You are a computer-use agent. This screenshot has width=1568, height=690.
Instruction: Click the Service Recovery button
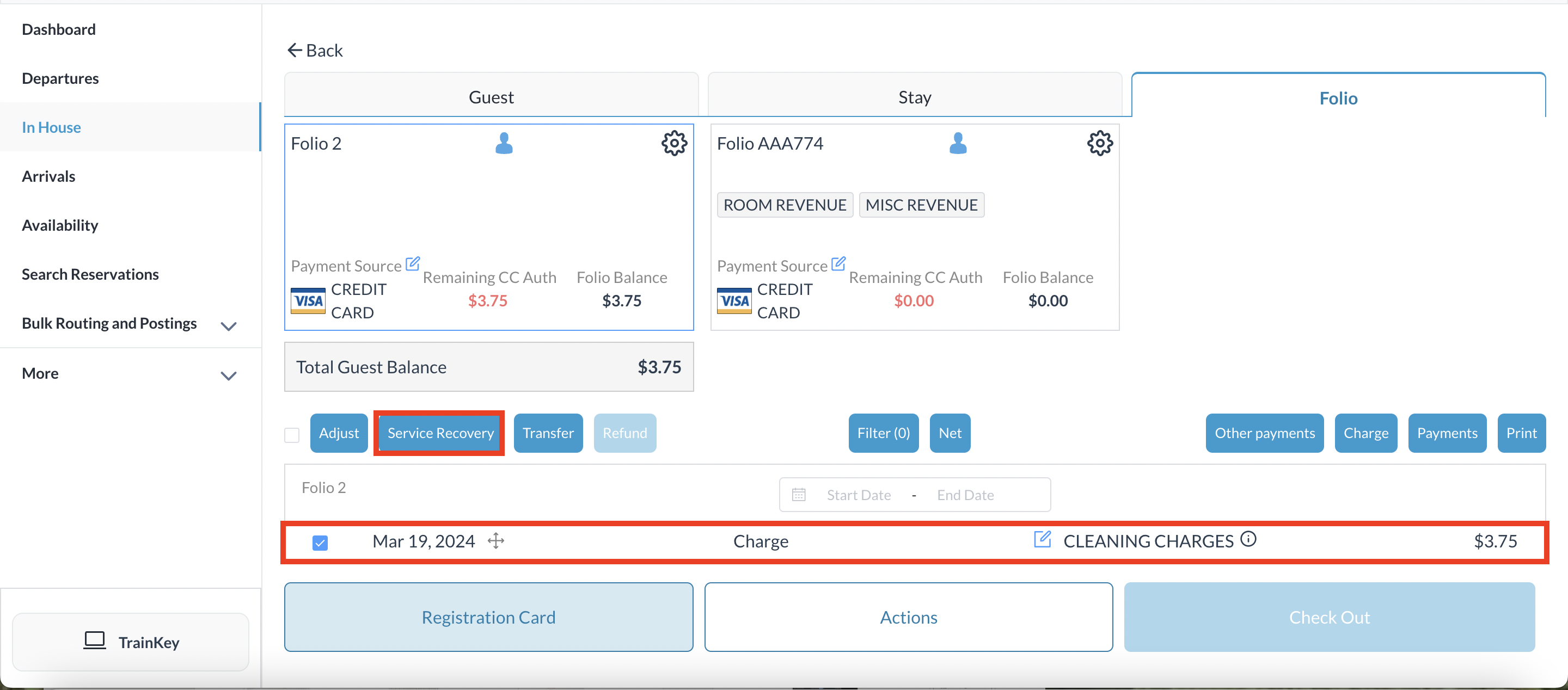coord(439,433)
